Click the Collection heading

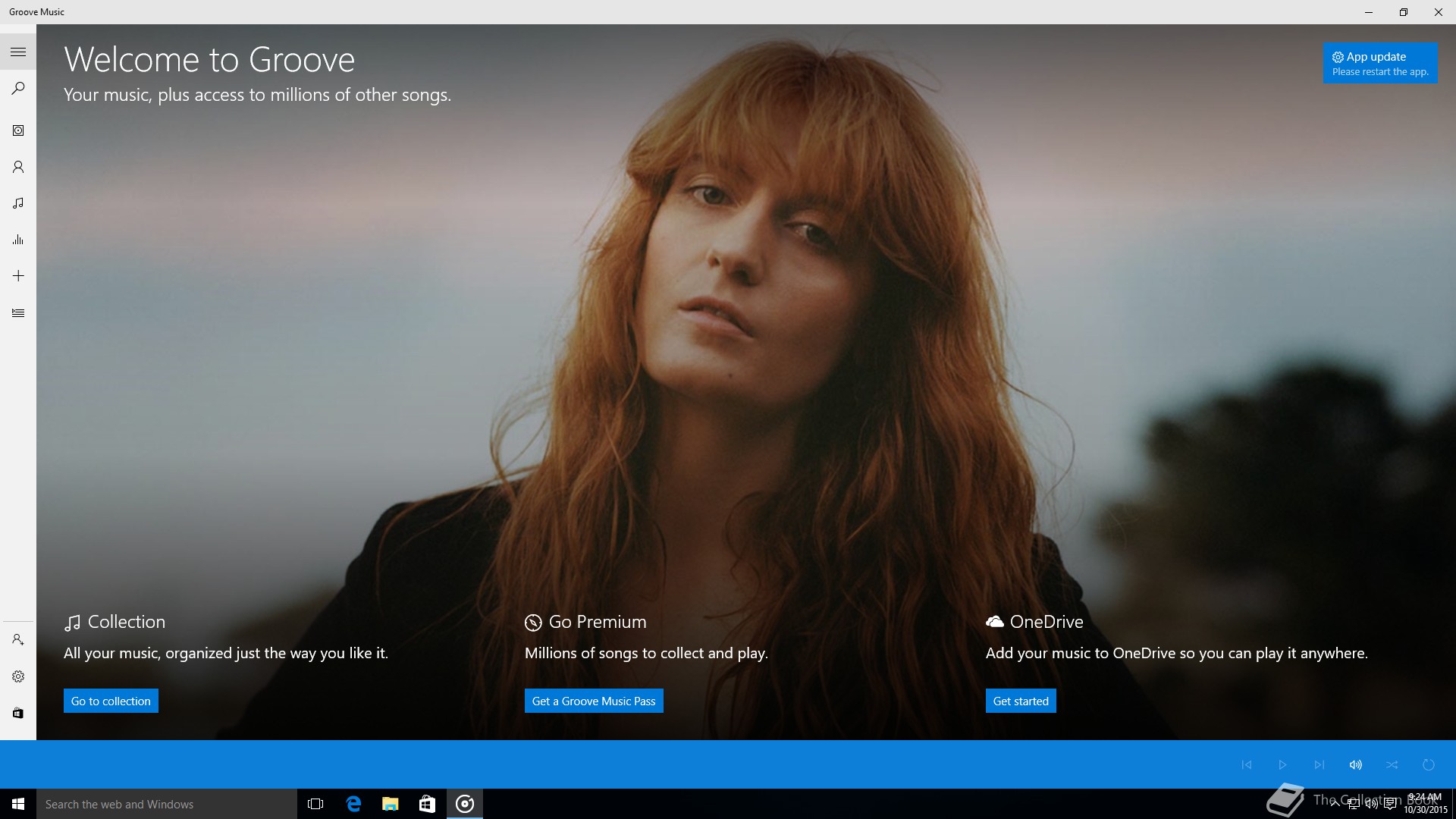coord(115,622)
